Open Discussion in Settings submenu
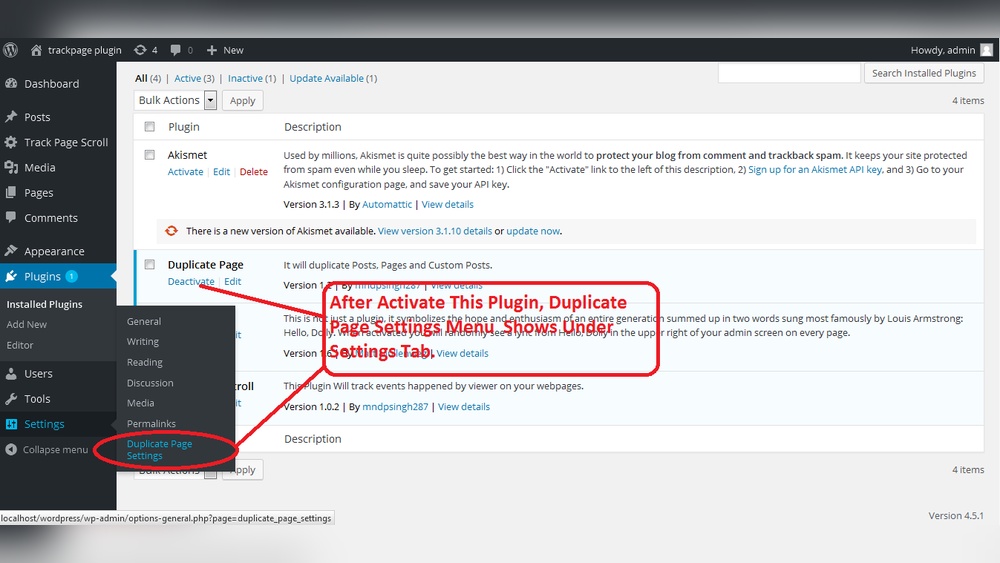The image size is (1000, 563). click(150, 383)
